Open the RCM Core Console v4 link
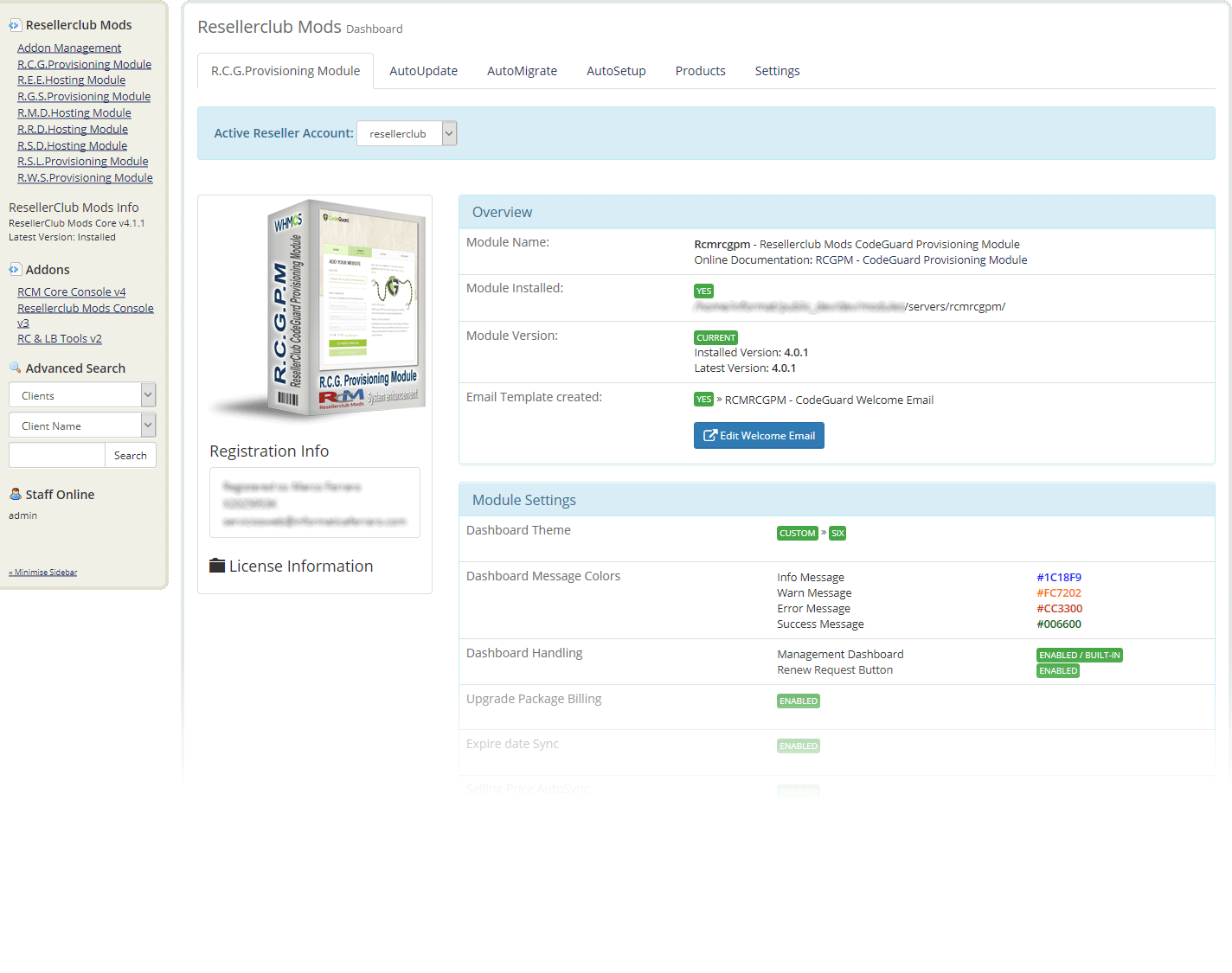Viewport: 1232px width, 973px height. (x=72, y=291)
